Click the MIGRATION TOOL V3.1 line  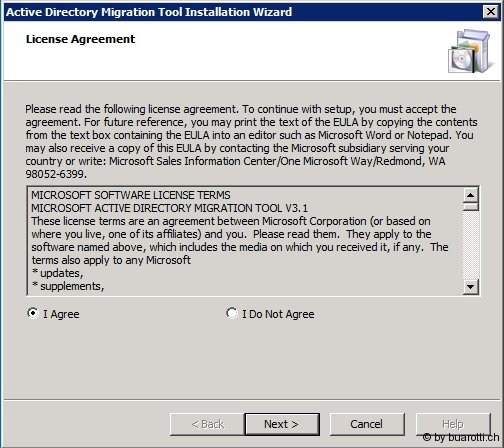coord(169,208)
